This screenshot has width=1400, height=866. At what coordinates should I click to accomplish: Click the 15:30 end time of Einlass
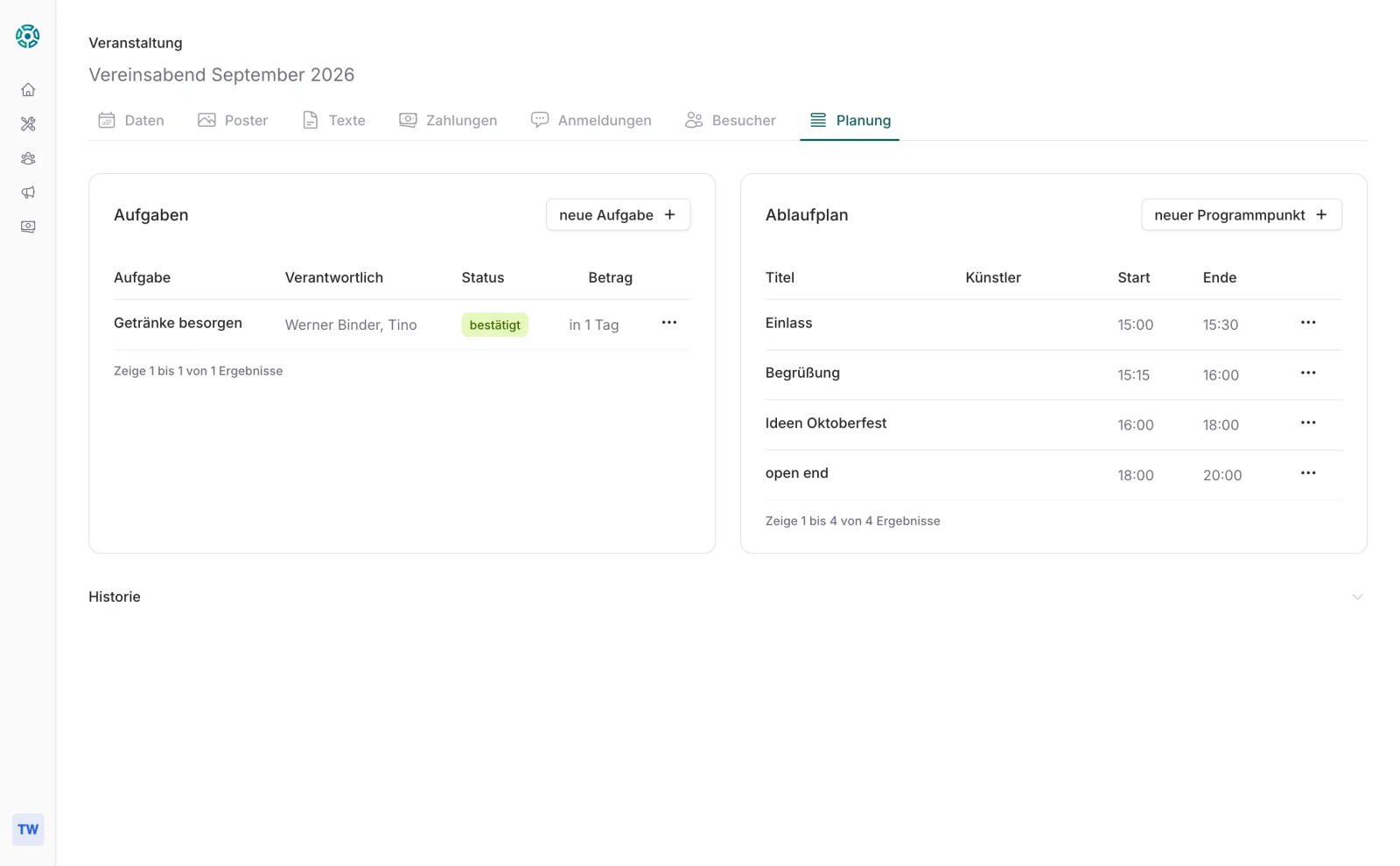(1221, 325)
